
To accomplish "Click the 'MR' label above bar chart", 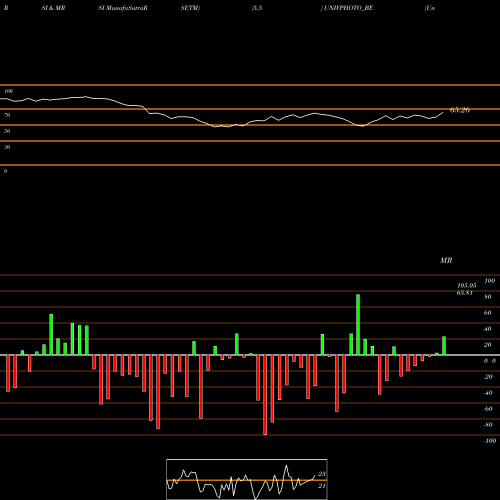I will (446, 260).
